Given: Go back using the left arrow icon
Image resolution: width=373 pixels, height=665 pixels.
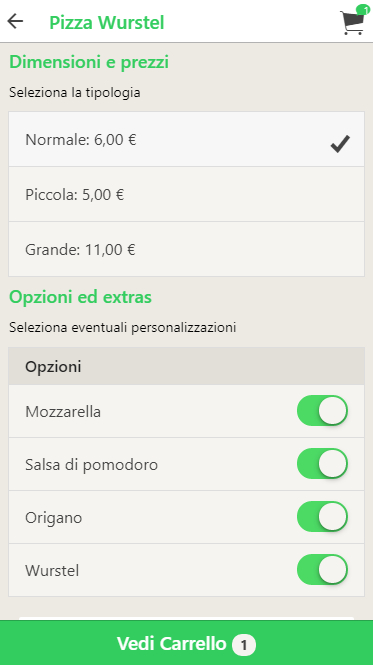Looking at the screenshot, I should (x=15, y=21).
